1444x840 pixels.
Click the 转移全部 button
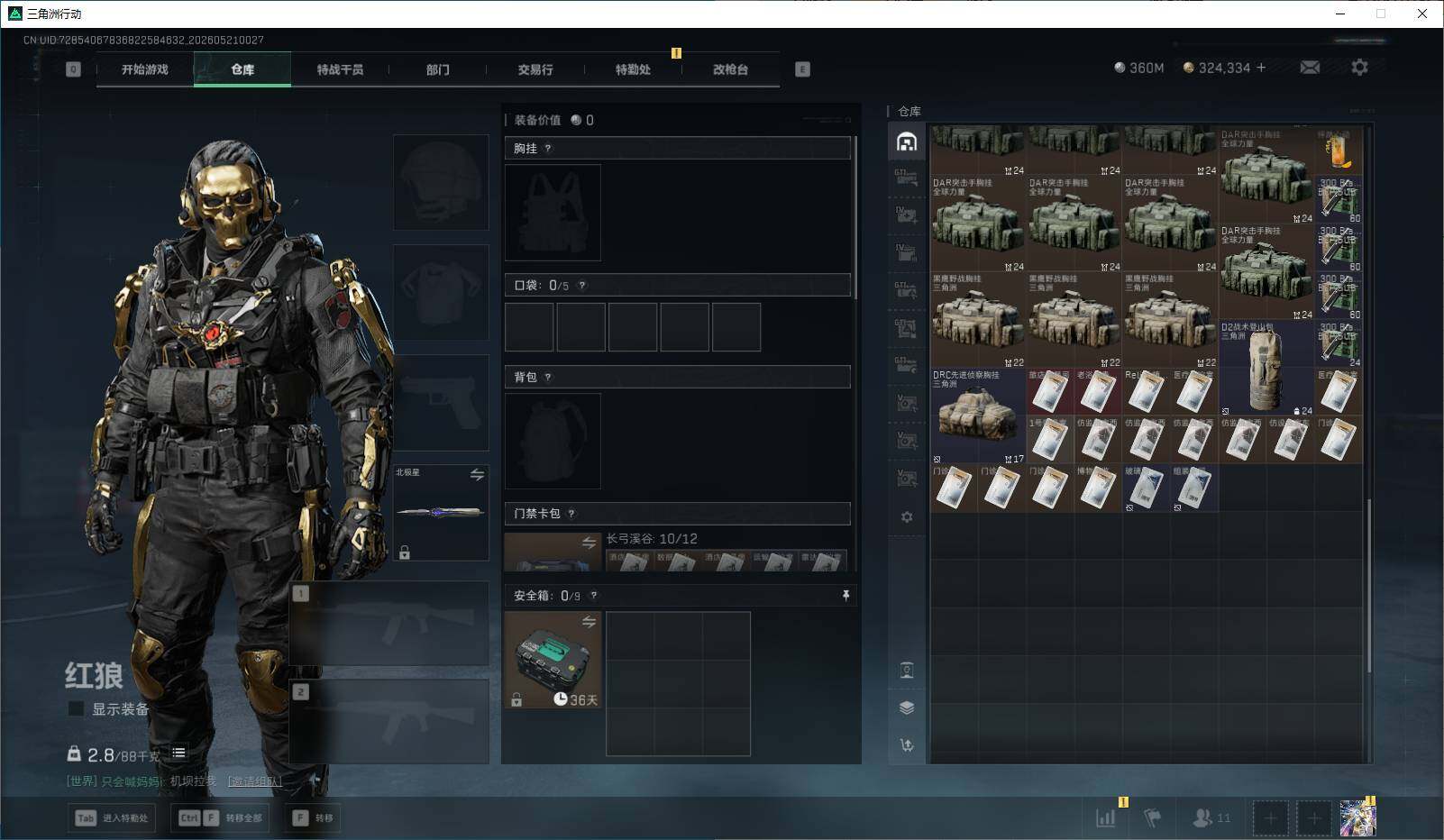[220, 818]
